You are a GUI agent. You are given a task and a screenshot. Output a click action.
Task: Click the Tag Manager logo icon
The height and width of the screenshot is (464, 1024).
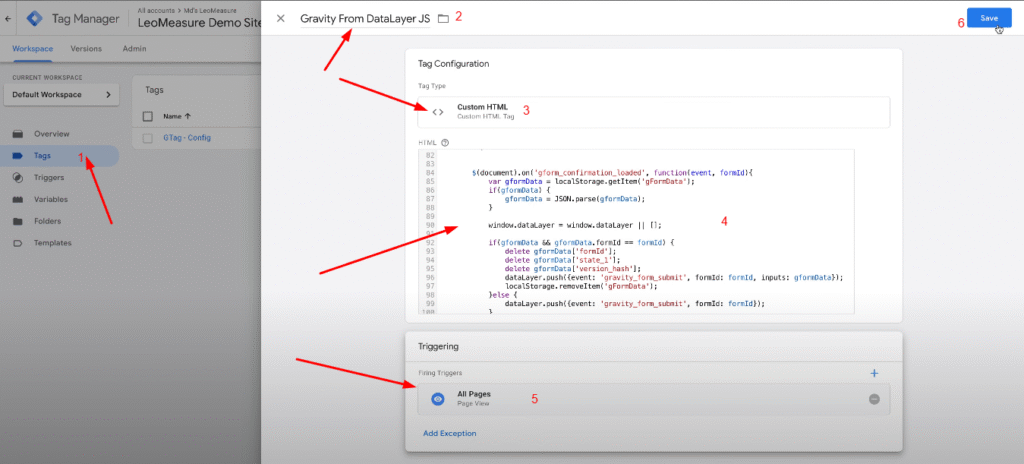point(34,18)
